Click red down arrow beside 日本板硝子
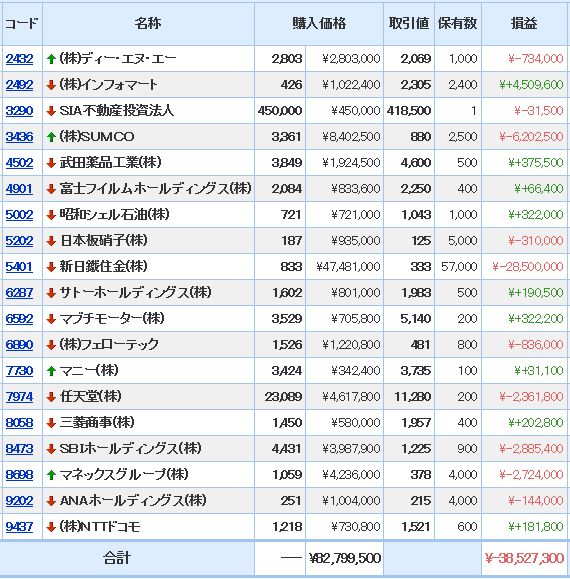This screenshot has width=570, height=579. [51, 241]
